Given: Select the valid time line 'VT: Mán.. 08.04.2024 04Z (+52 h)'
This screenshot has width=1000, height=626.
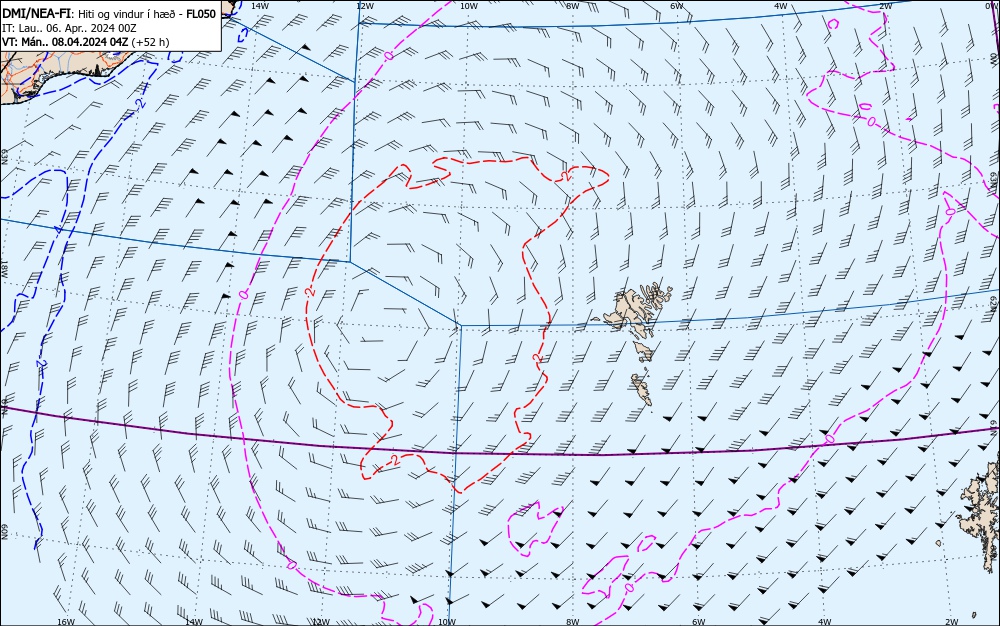Looking at the screenshot, I should (x=85, y=42).
